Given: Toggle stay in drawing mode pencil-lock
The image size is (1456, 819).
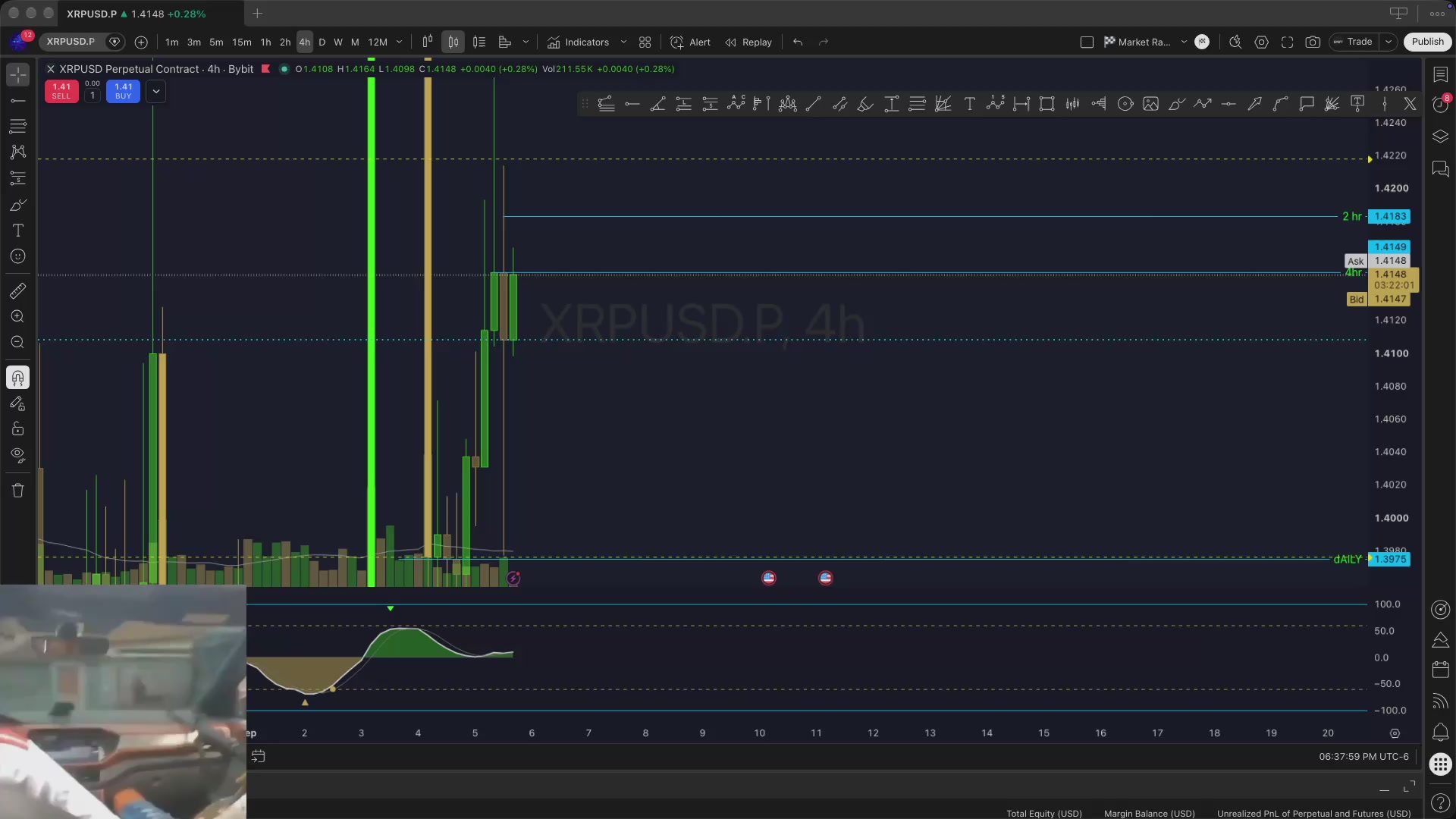Looking at the screenshot, I should 18,403.
